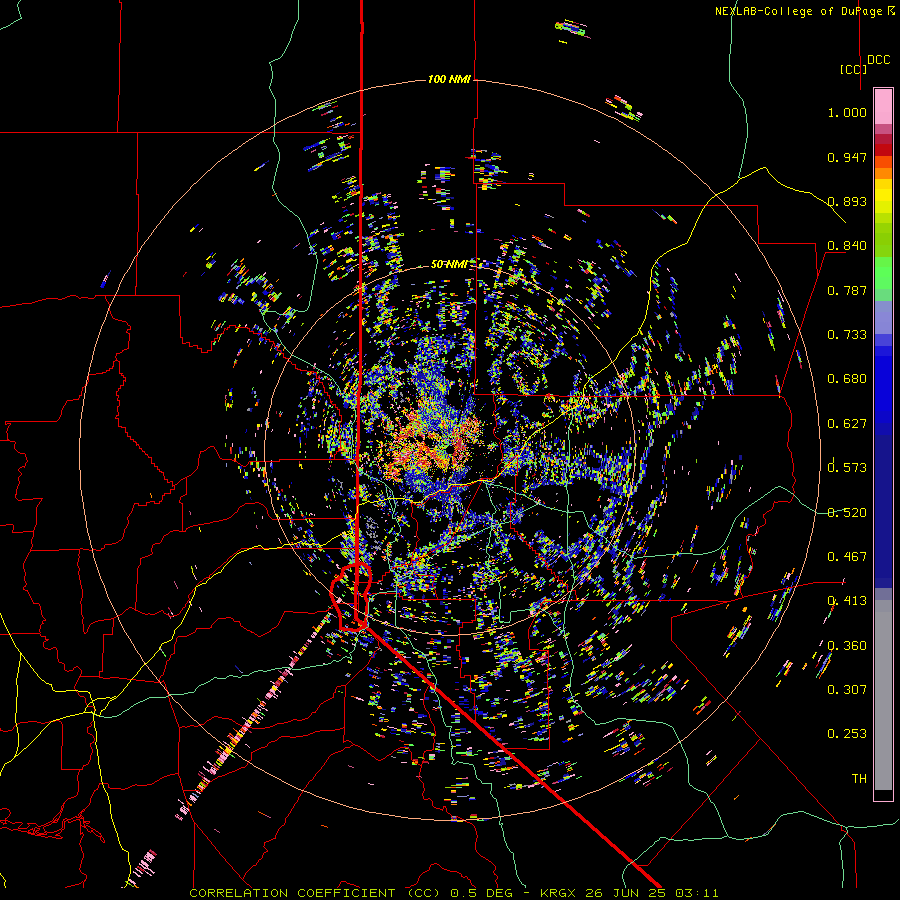Click the 0.733 scale value

pyautogui.click(x=847, y=335)
